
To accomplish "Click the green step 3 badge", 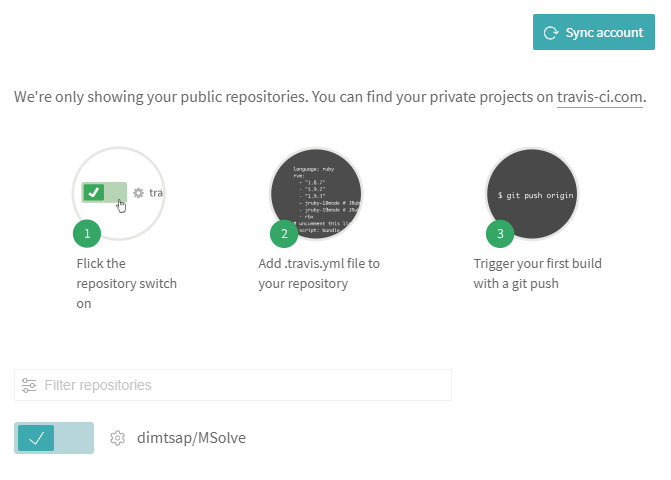I will click(x=500, y=234).
